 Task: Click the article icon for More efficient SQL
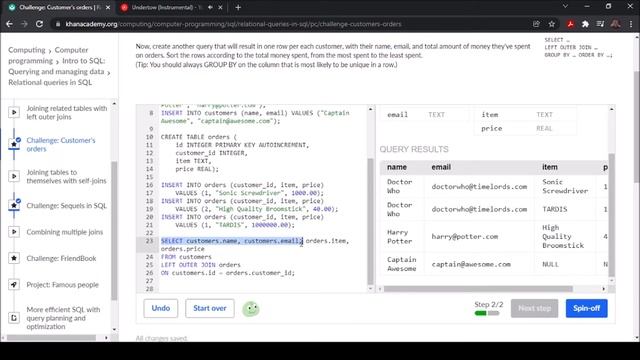[x=14, y=318]
